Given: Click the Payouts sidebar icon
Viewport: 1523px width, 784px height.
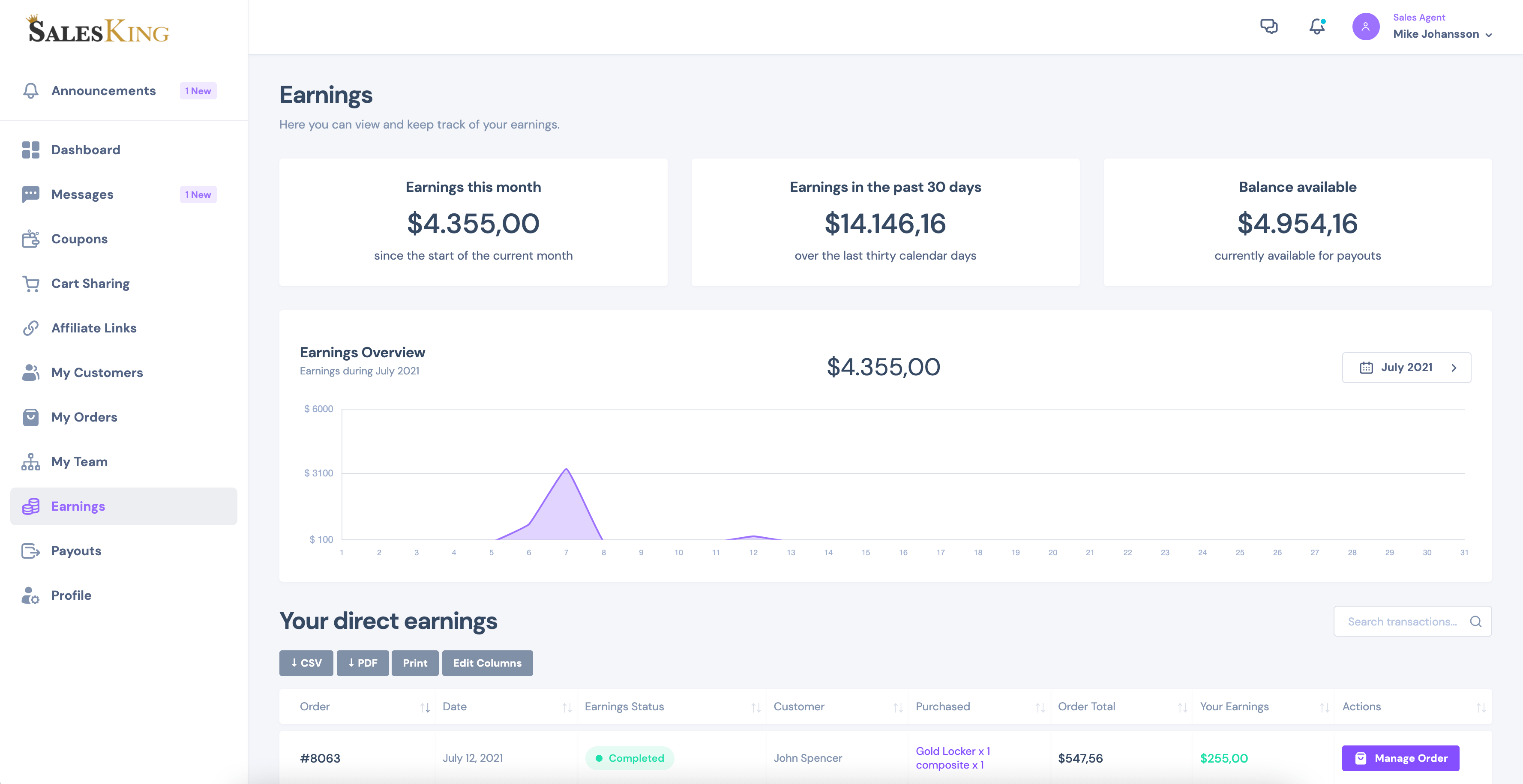Looking at the screenshot, I should point(30,550).
